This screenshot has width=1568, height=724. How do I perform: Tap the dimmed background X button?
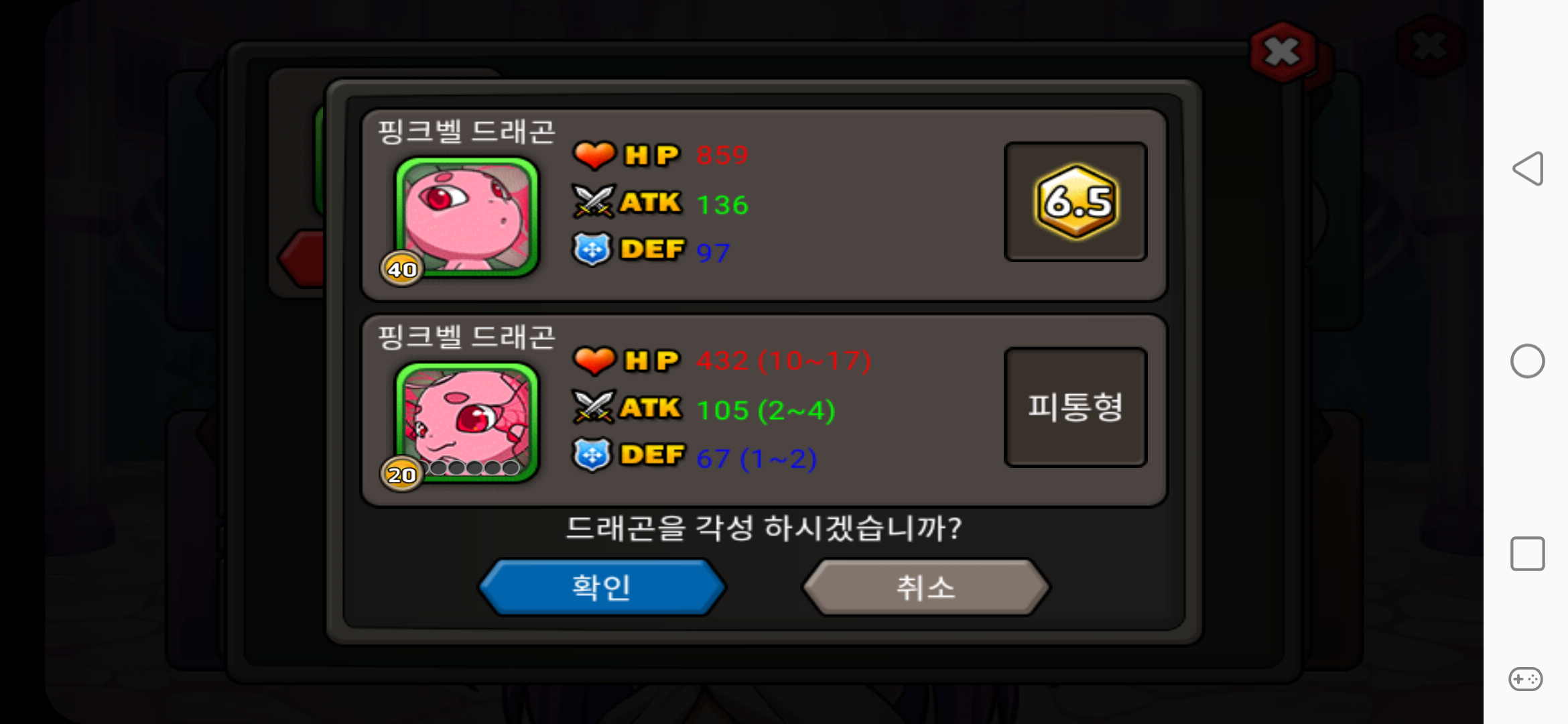pyautogui.click(x=1429, y=47)
